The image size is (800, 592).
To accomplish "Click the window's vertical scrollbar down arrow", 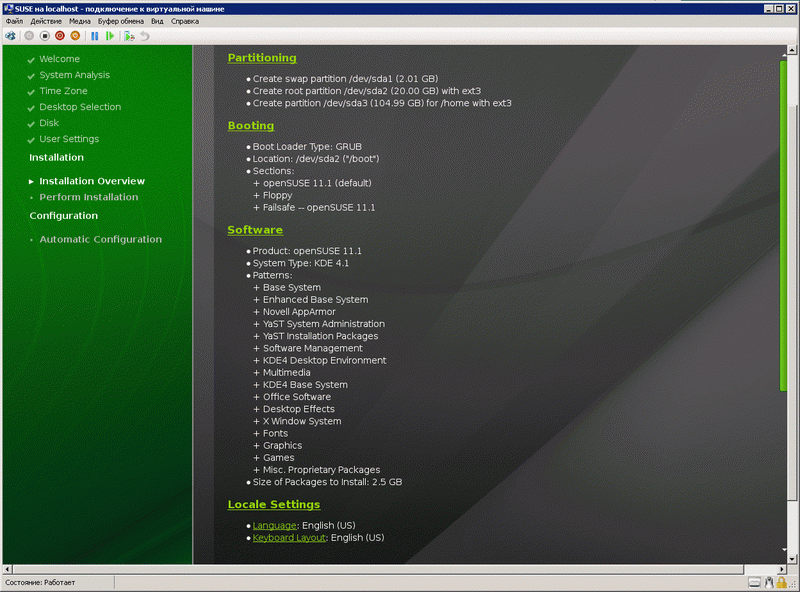I will pos(792,559).
